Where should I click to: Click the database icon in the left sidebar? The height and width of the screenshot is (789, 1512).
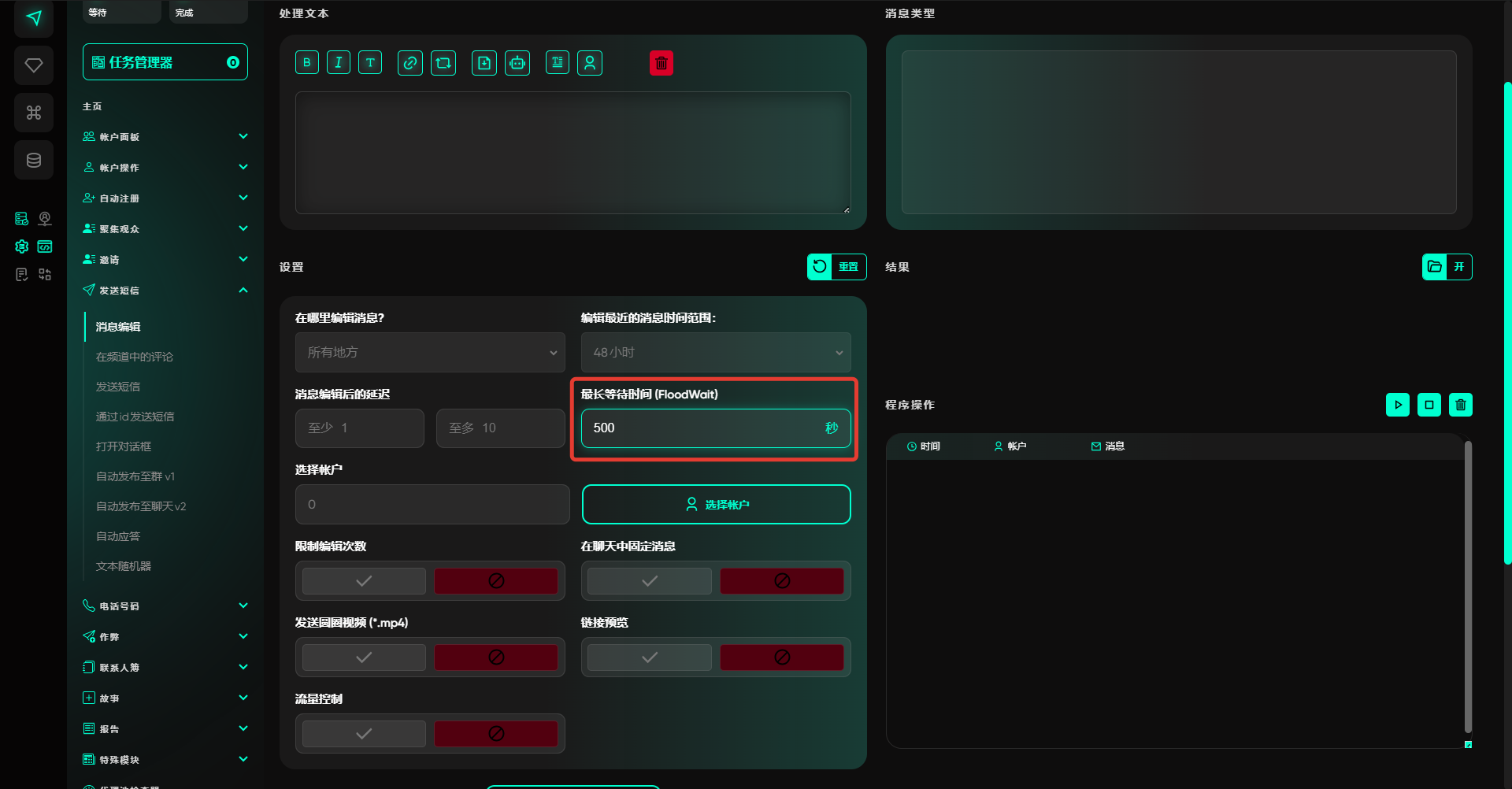pyautogui.click(x=34, y=161)
